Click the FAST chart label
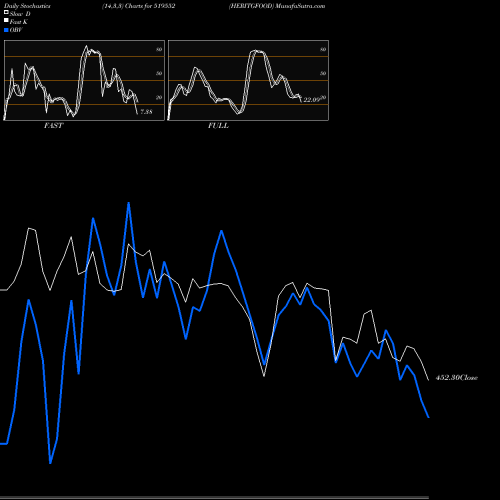Viewport: 500px width, 500px height. [53, 126]
